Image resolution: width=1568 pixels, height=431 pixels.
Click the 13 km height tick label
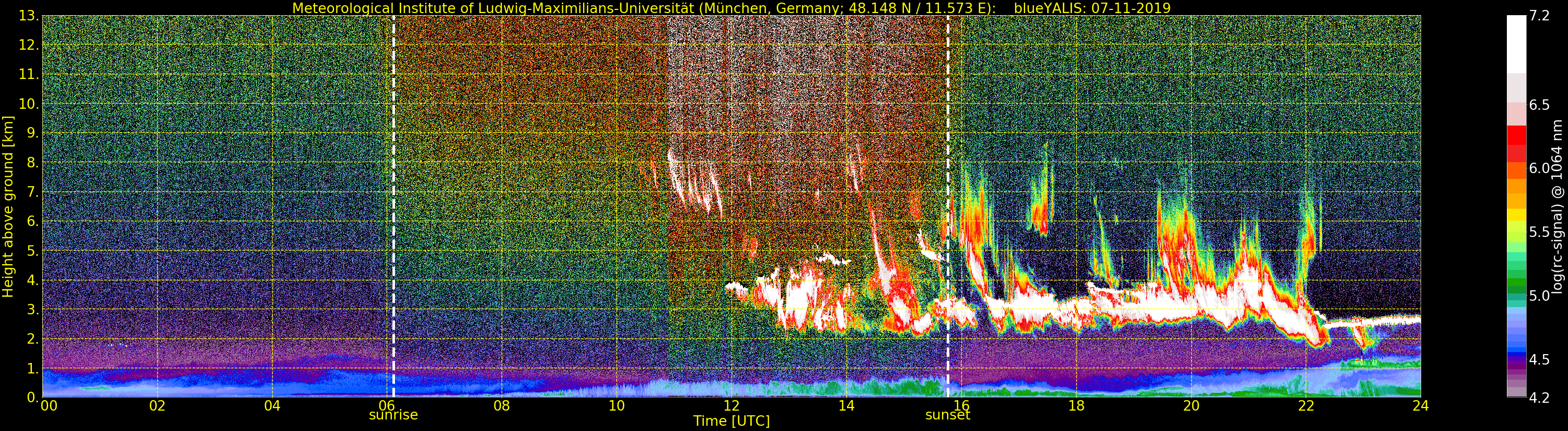[x=29, y=16]
